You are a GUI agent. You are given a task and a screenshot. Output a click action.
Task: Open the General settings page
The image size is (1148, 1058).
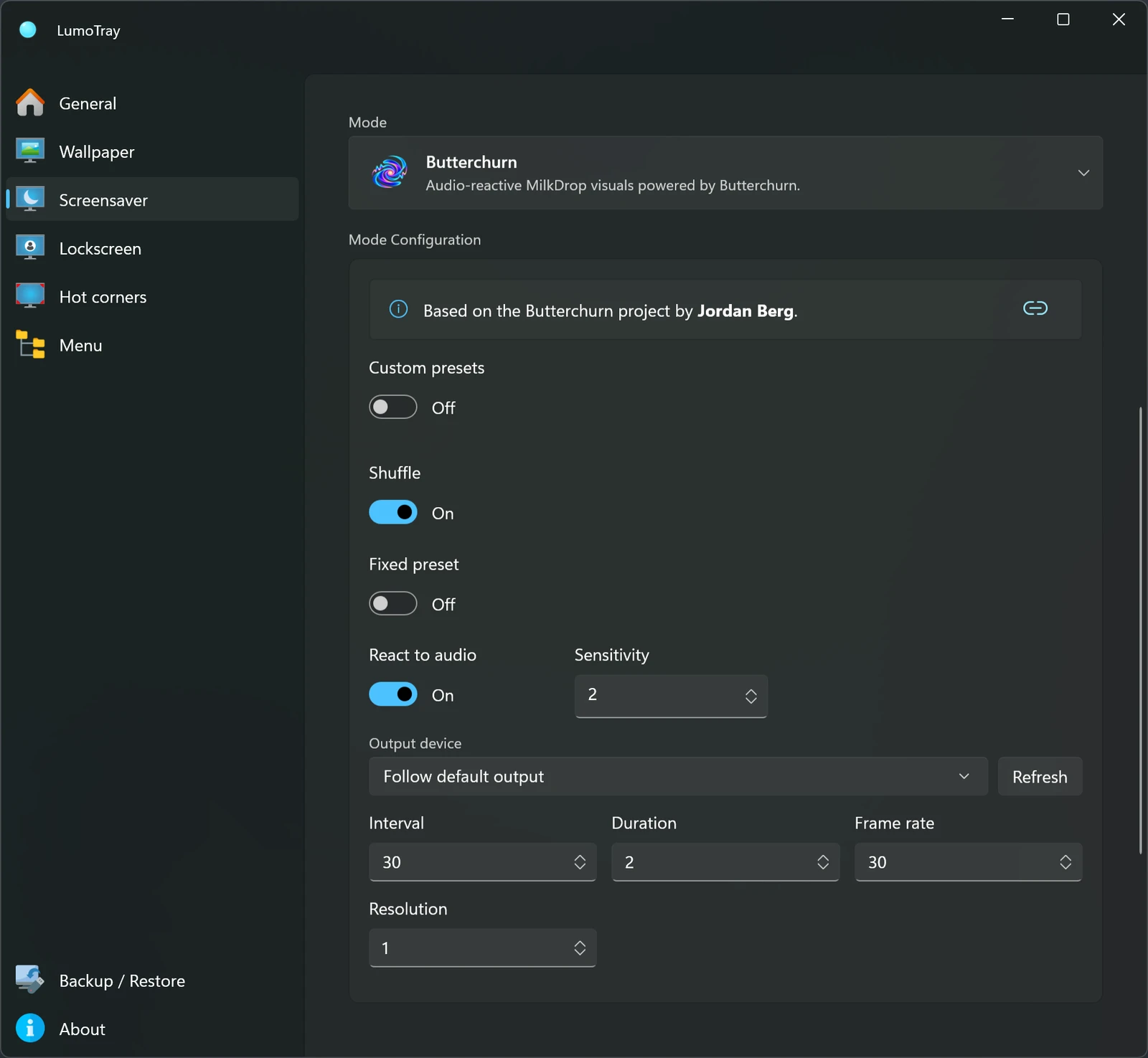click(x=152, y=103)
